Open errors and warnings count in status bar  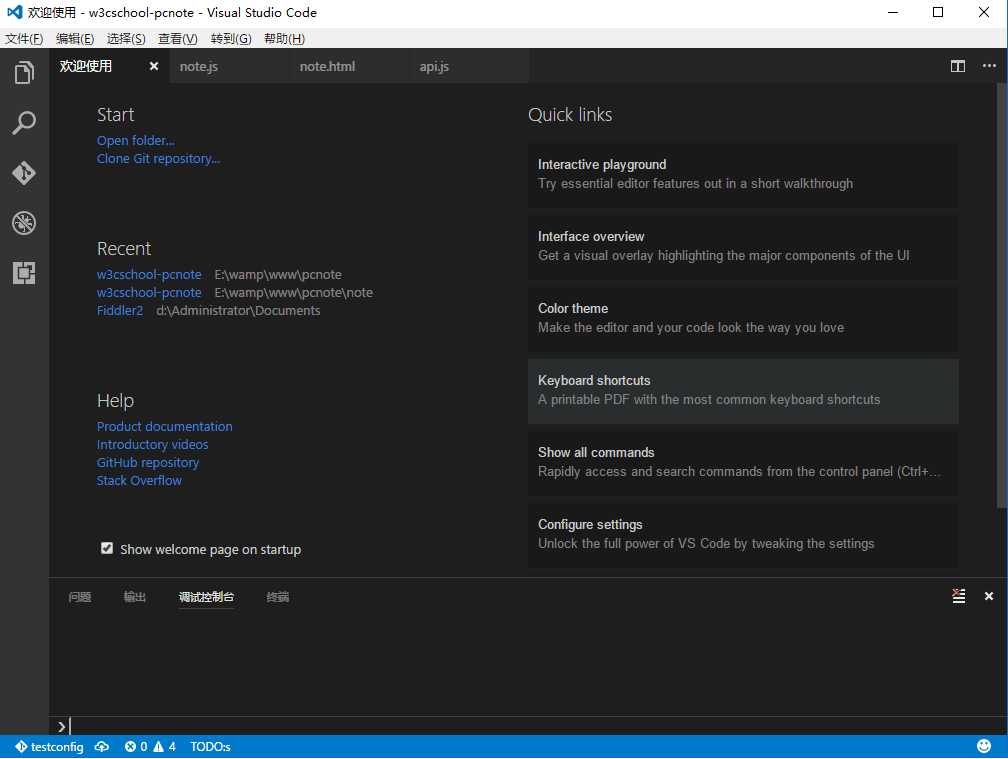tap(150, 747)
